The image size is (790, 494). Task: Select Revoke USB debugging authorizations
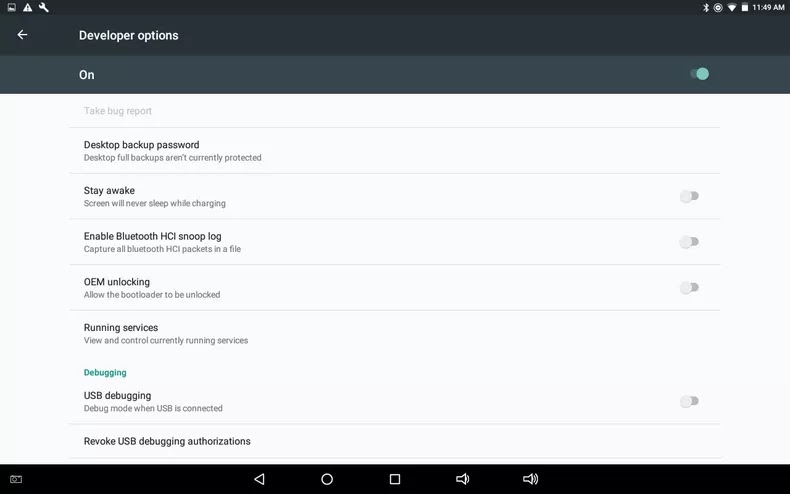click(394, 441)
